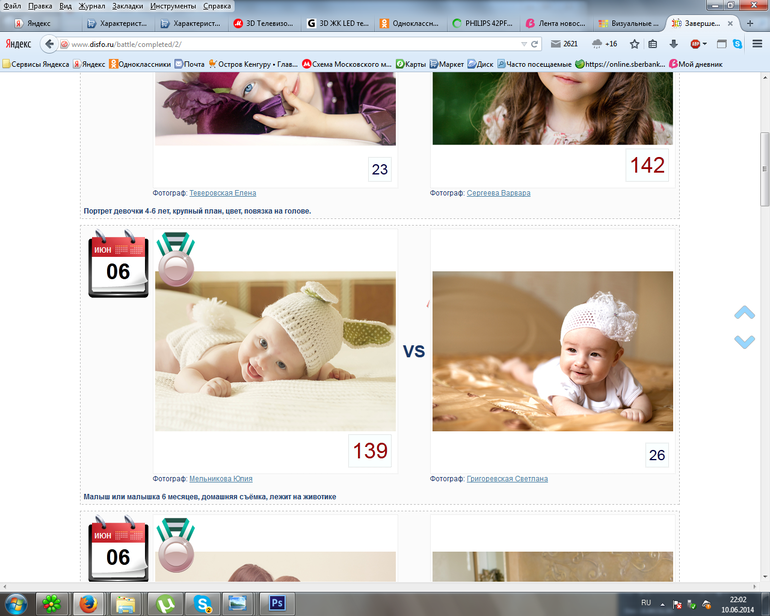770x616 pixels.
Task: Open the downloads arrow icon in toolbar
Action: (x=673, y=44)
